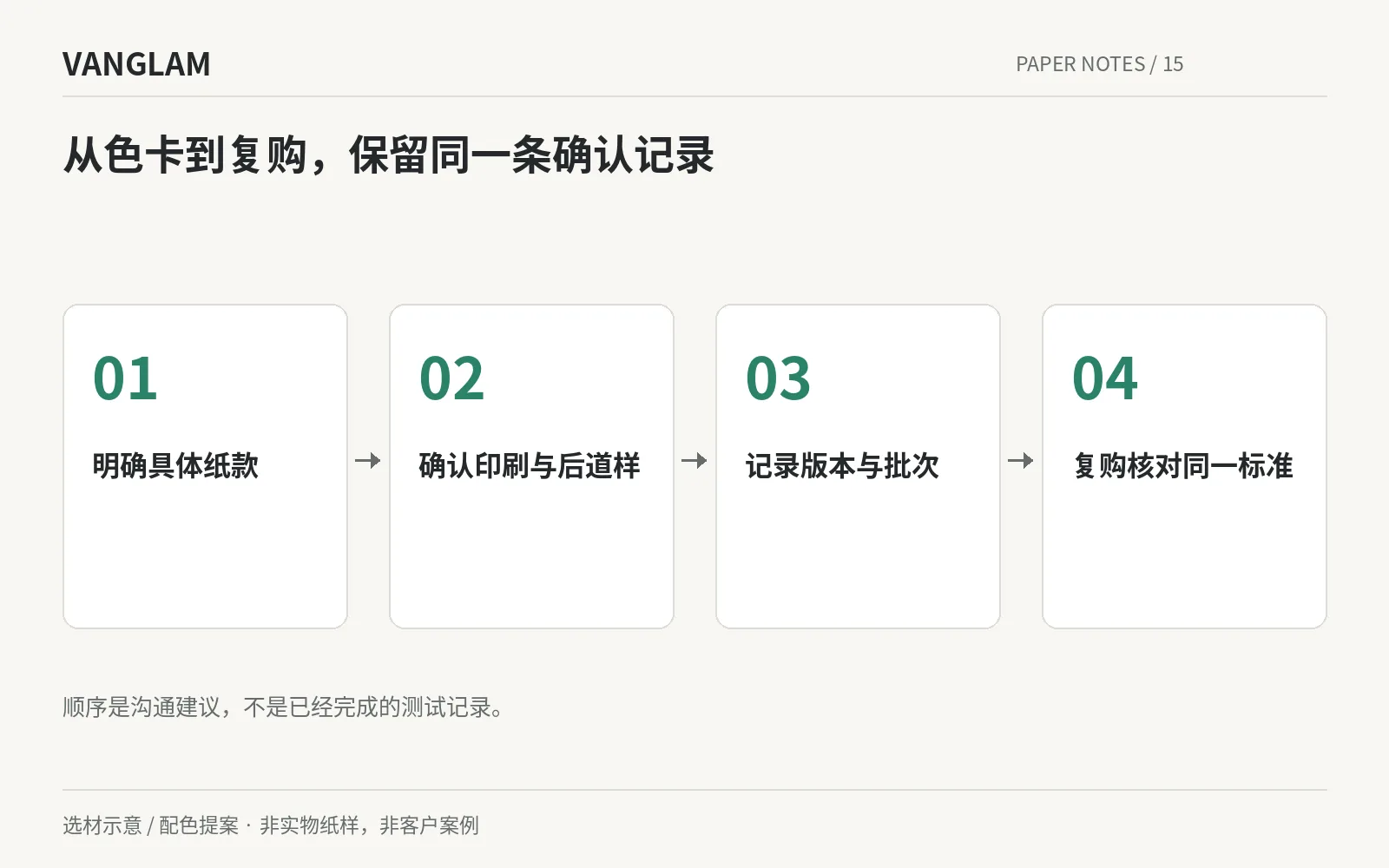
Task: Click the text 复购核对同一标准
Action: coord(1182,466)
